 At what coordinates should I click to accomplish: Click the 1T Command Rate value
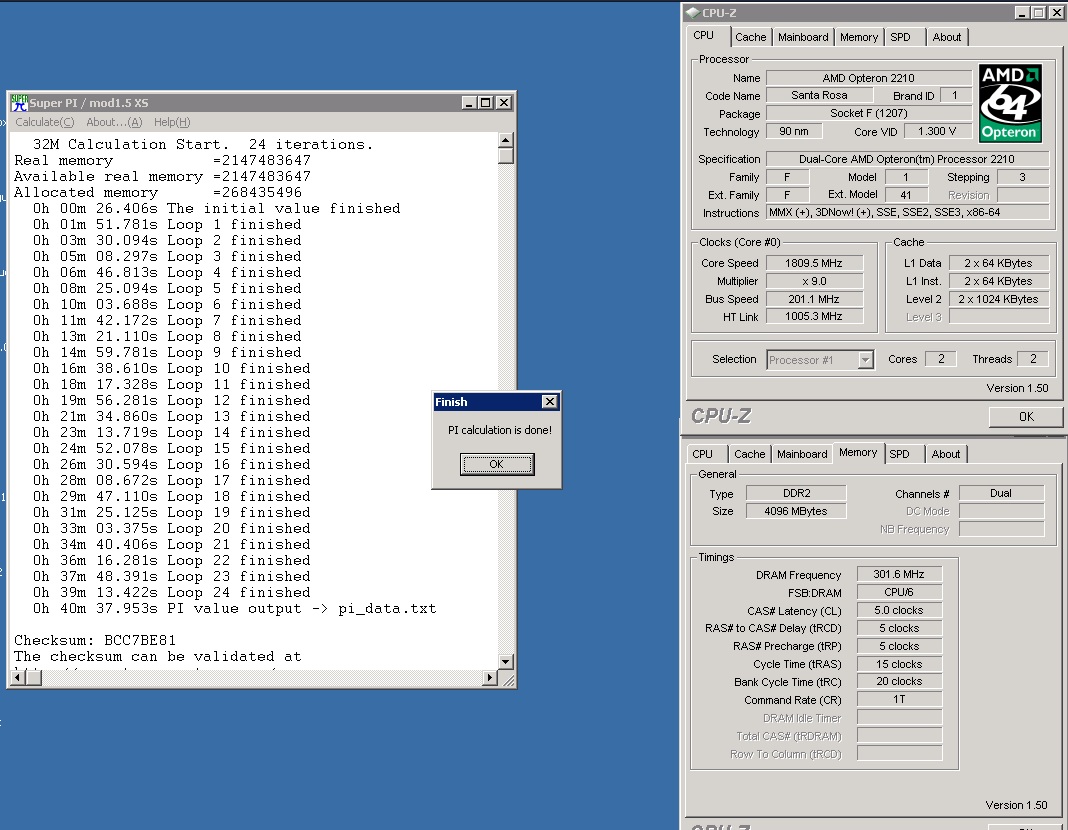pos(899,699)
